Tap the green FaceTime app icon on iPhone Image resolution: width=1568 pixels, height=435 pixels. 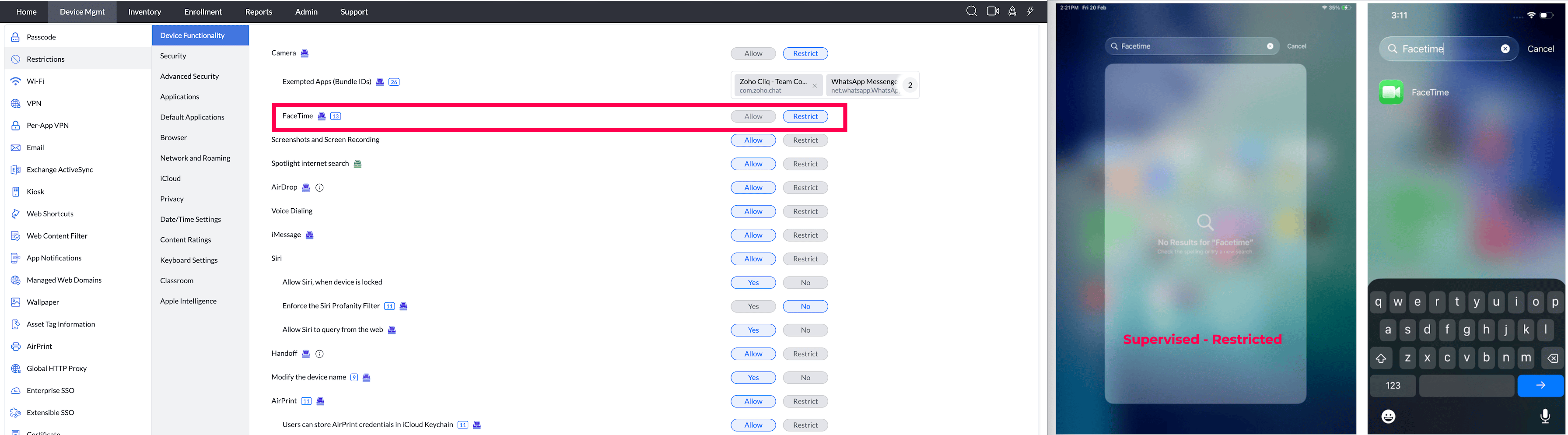pos(1391,92)
